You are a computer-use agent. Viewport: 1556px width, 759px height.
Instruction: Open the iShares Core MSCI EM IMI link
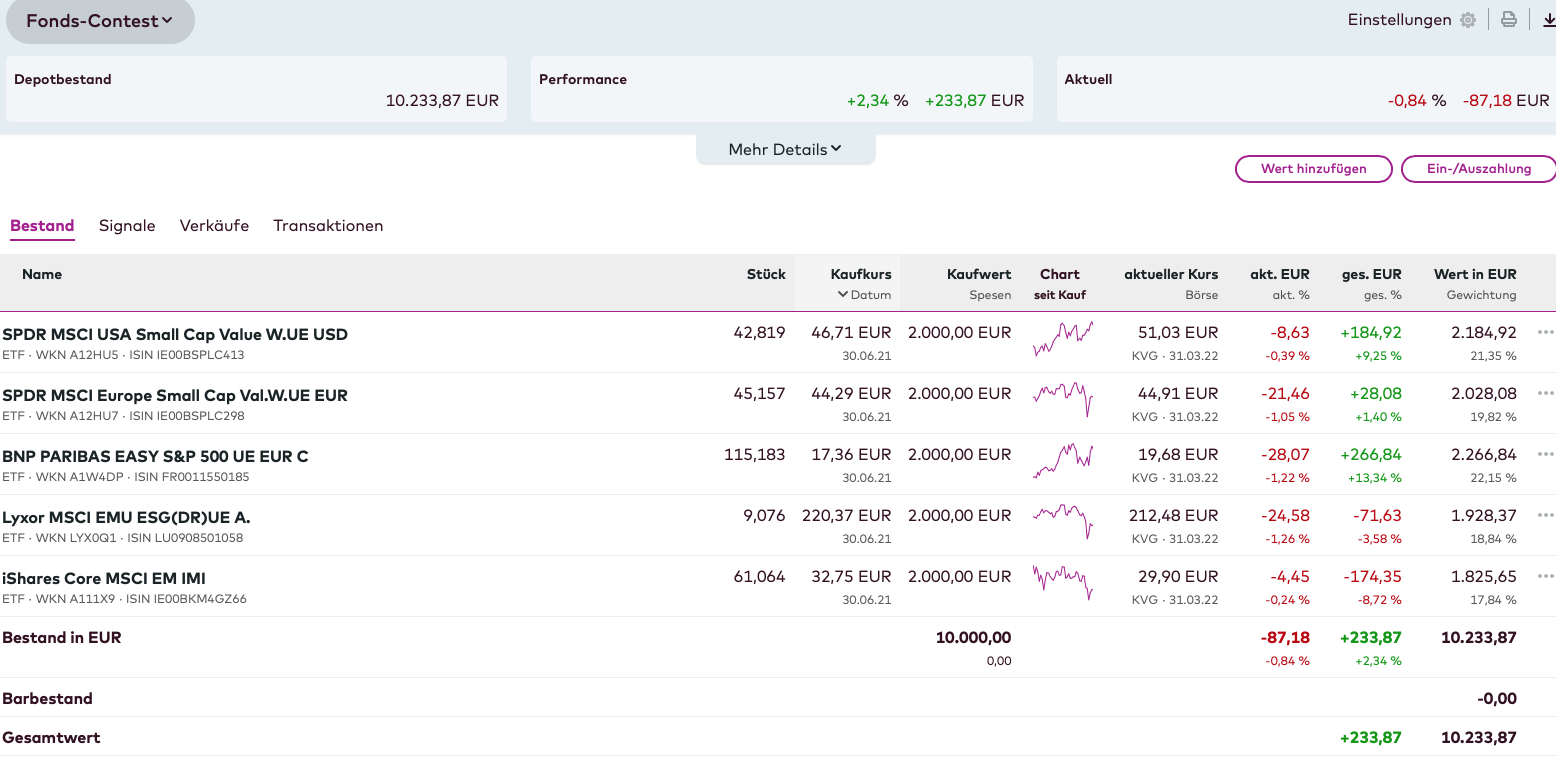click(x=104, y=579)
